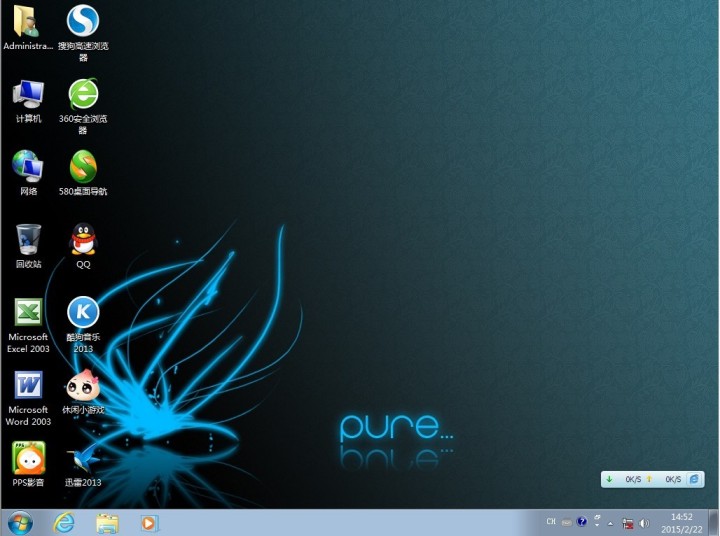Click the Windows Start orb button

(x=20, y=522)
